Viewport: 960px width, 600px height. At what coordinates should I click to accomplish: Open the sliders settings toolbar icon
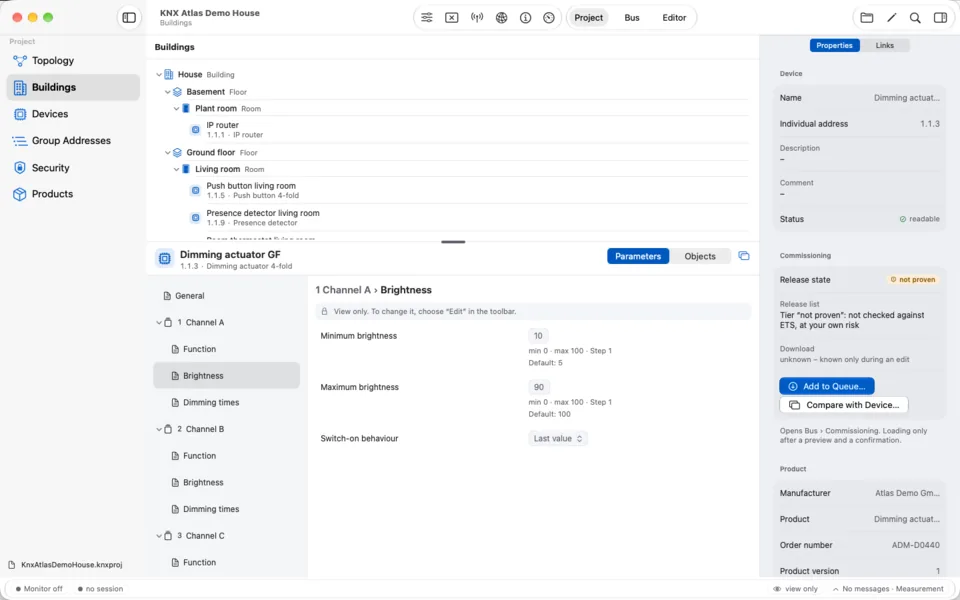427,18
